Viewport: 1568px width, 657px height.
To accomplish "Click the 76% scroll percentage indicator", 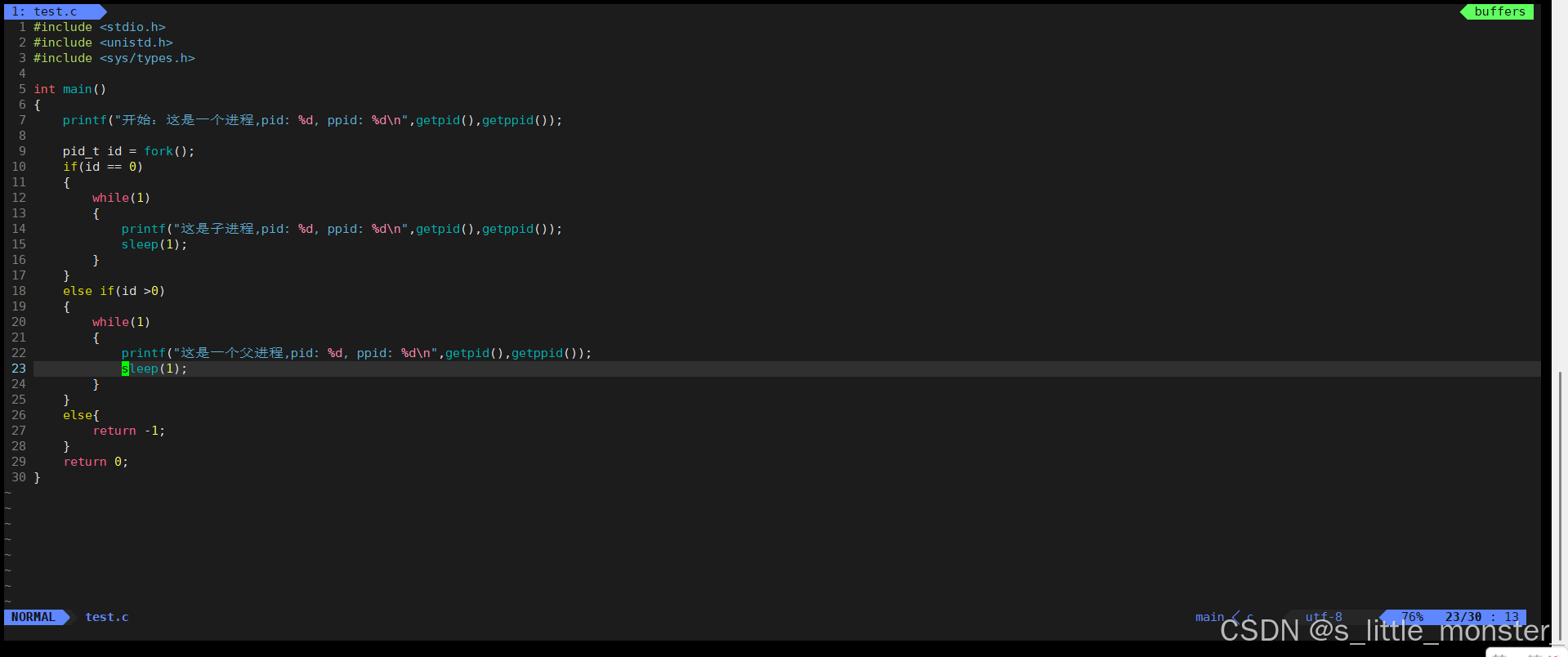I will (x=1411, y=617).
